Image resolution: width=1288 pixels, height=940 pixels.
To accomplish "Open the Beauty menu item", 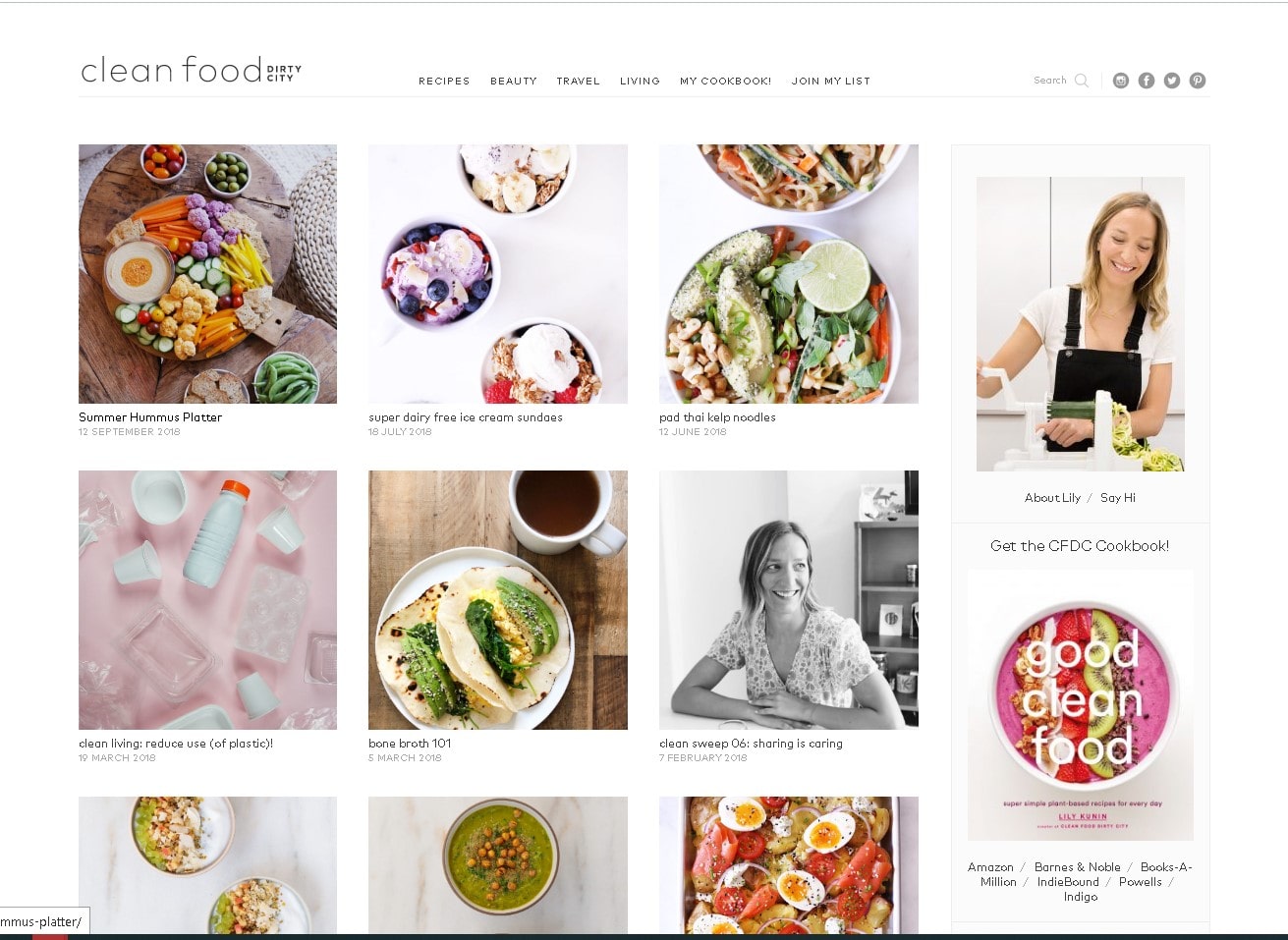I will point(514,82).
